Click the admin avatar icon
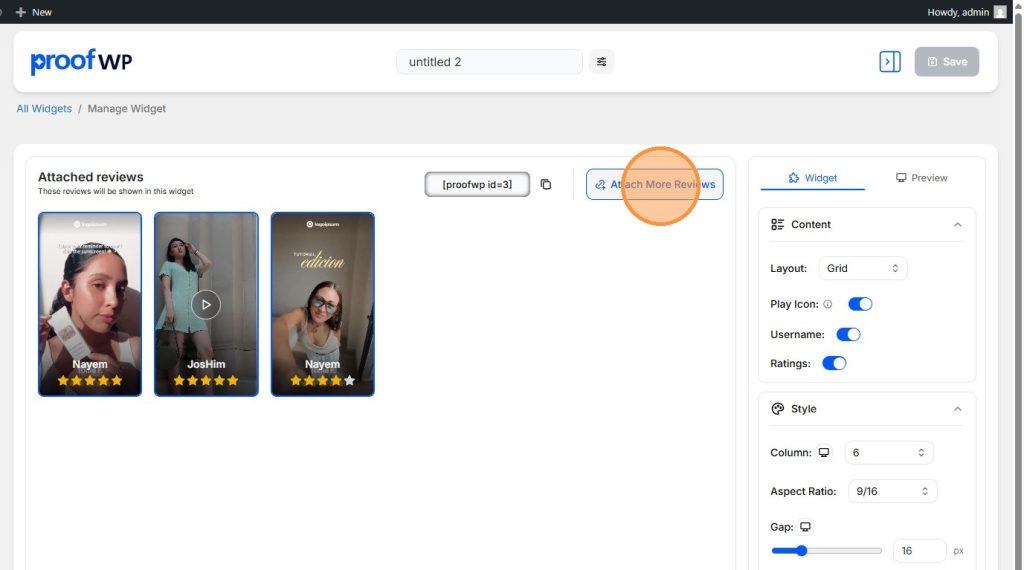 [999, 12]
